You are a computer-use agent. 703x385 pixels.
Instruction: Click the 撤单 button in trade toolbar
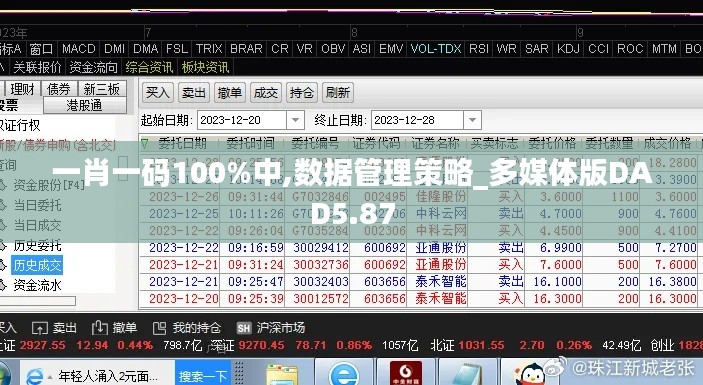tap(230, 93)
